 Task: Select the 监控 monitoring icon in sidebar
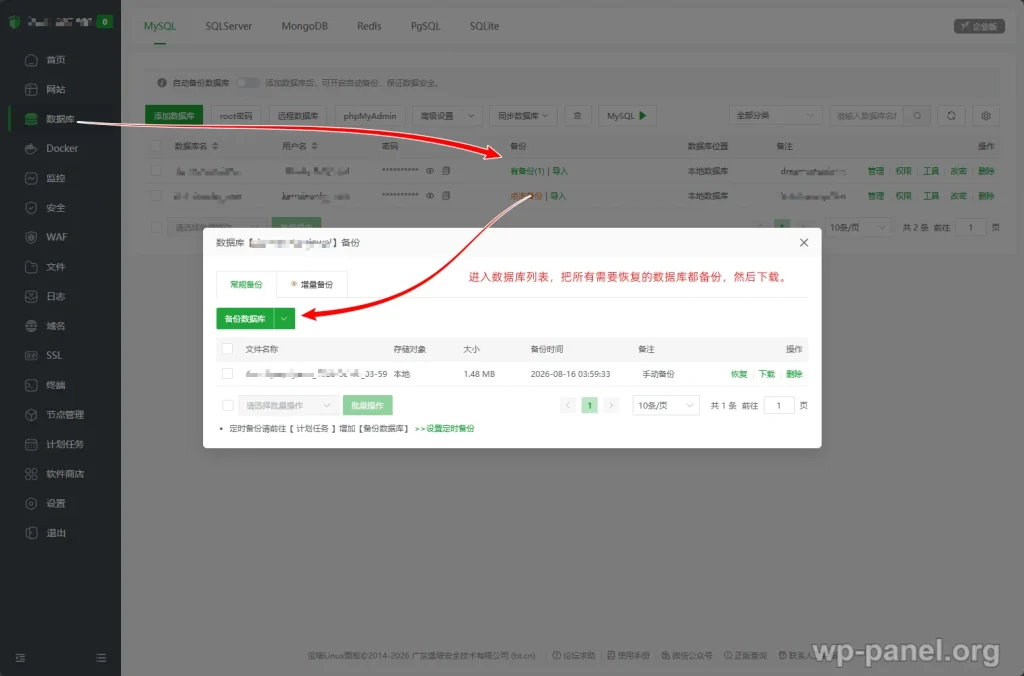click(31, 178)
